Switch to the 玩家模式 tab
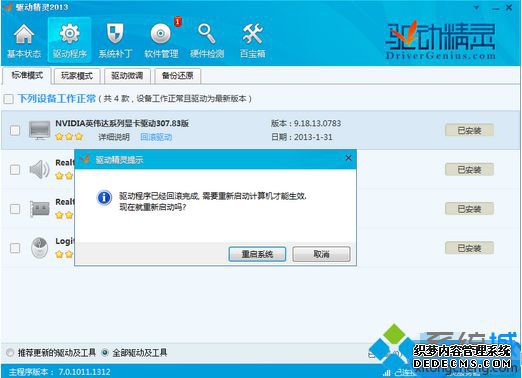 click(77, 76)
